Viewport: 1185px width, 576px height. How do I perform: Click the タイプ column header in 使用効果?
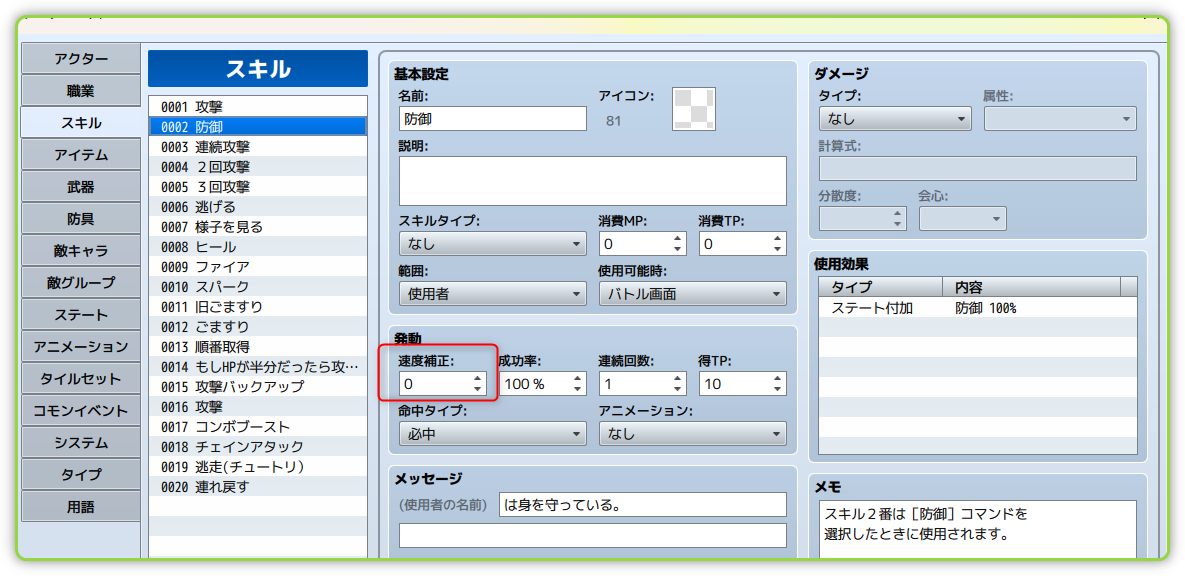click(881, 287)
